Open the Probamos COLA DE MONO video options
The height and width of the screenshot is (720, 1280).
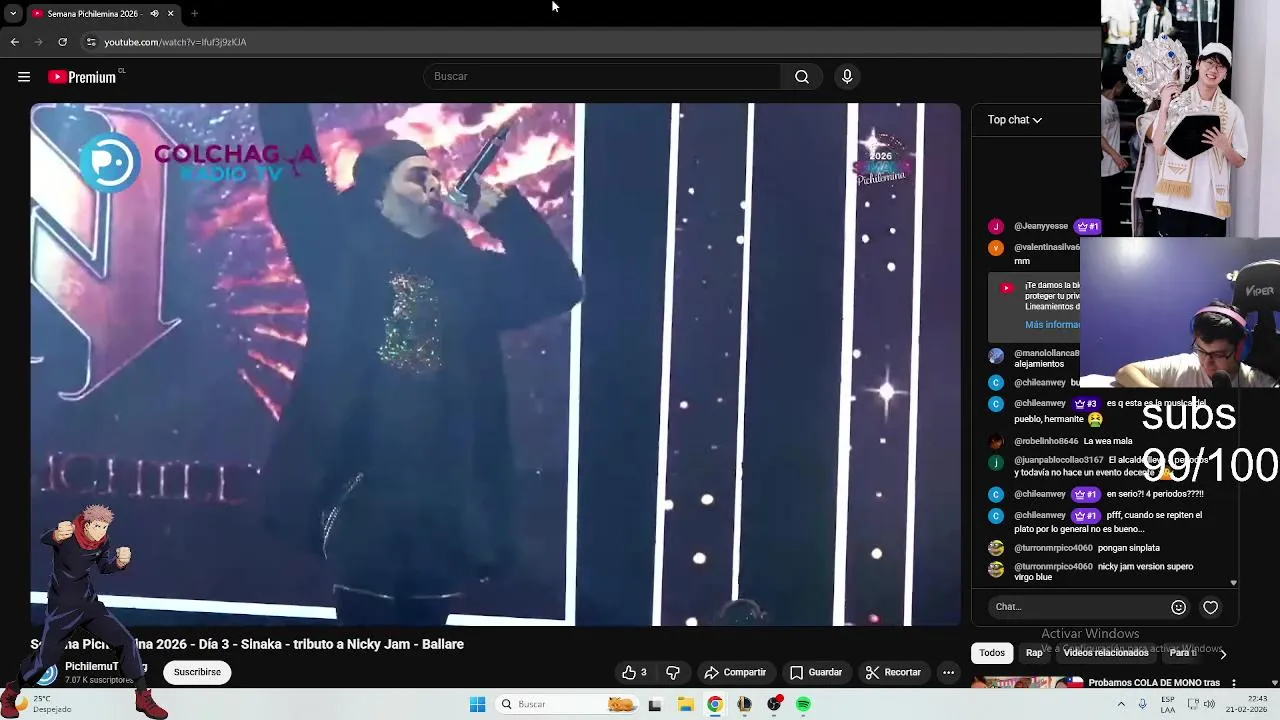1234,683
